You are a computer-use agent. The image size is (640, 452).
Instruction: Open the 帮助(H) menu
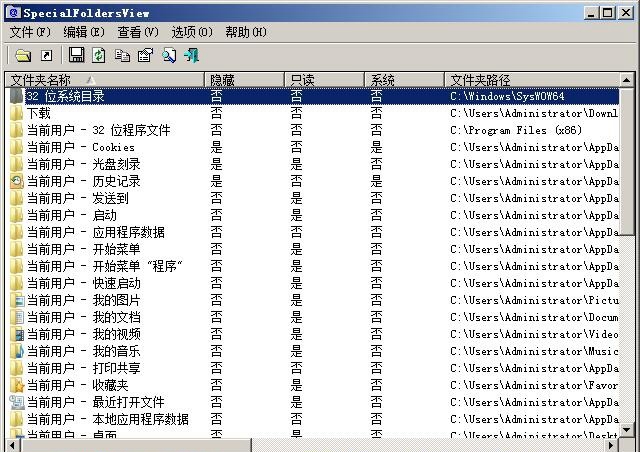point(246,32)
